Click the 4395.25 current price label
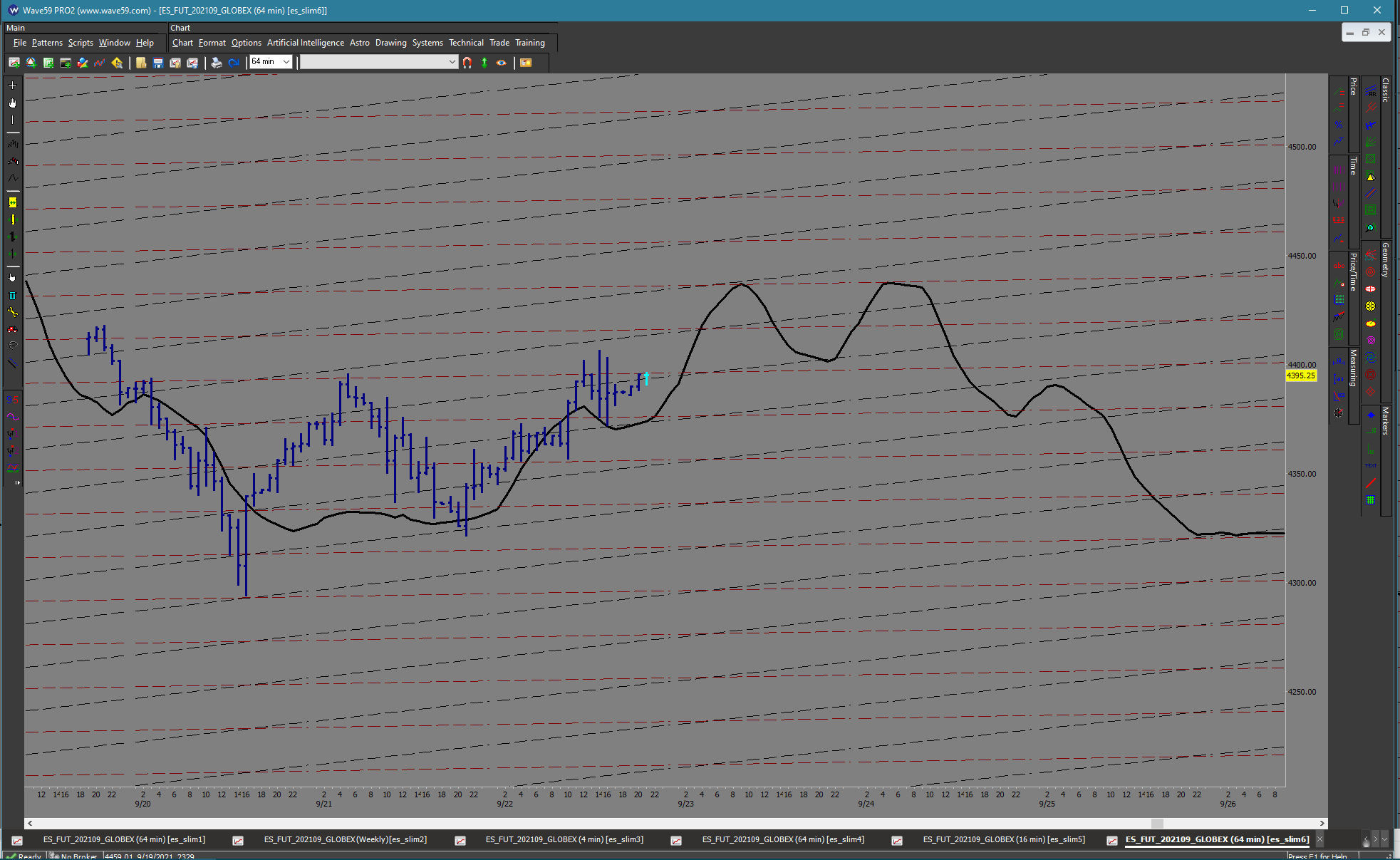 (x=1301, y=375)
